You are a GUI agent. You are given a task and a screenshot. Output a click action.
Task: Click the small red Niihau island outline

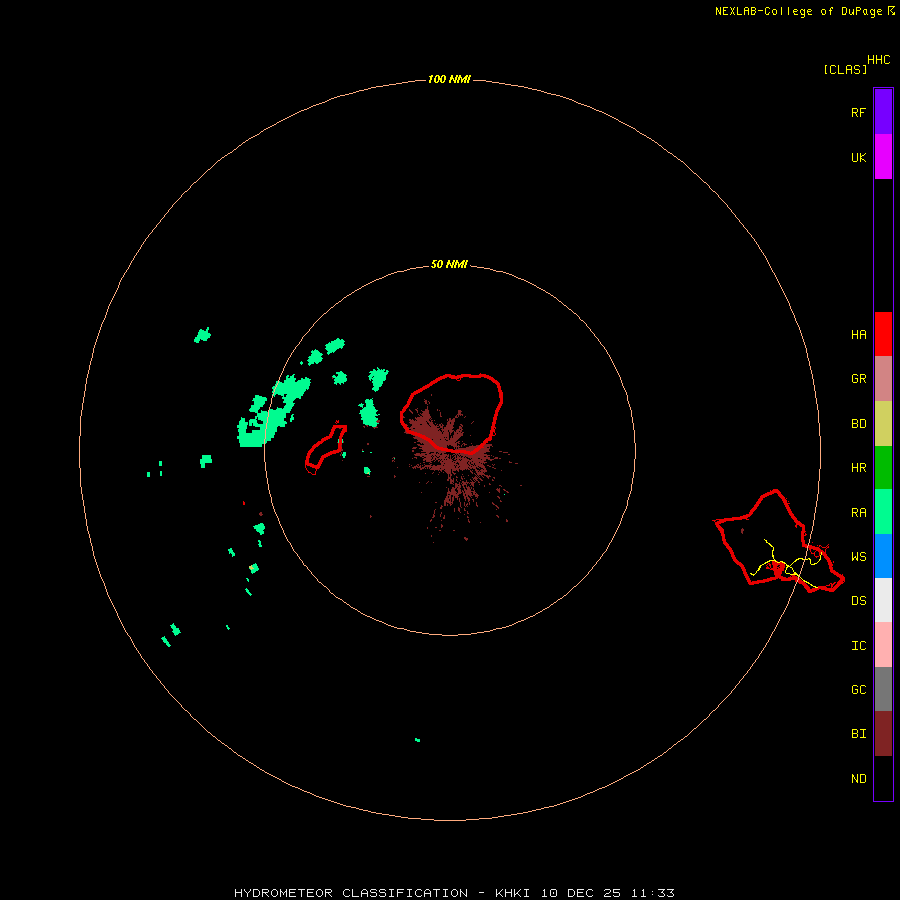(x=325, y=449)
